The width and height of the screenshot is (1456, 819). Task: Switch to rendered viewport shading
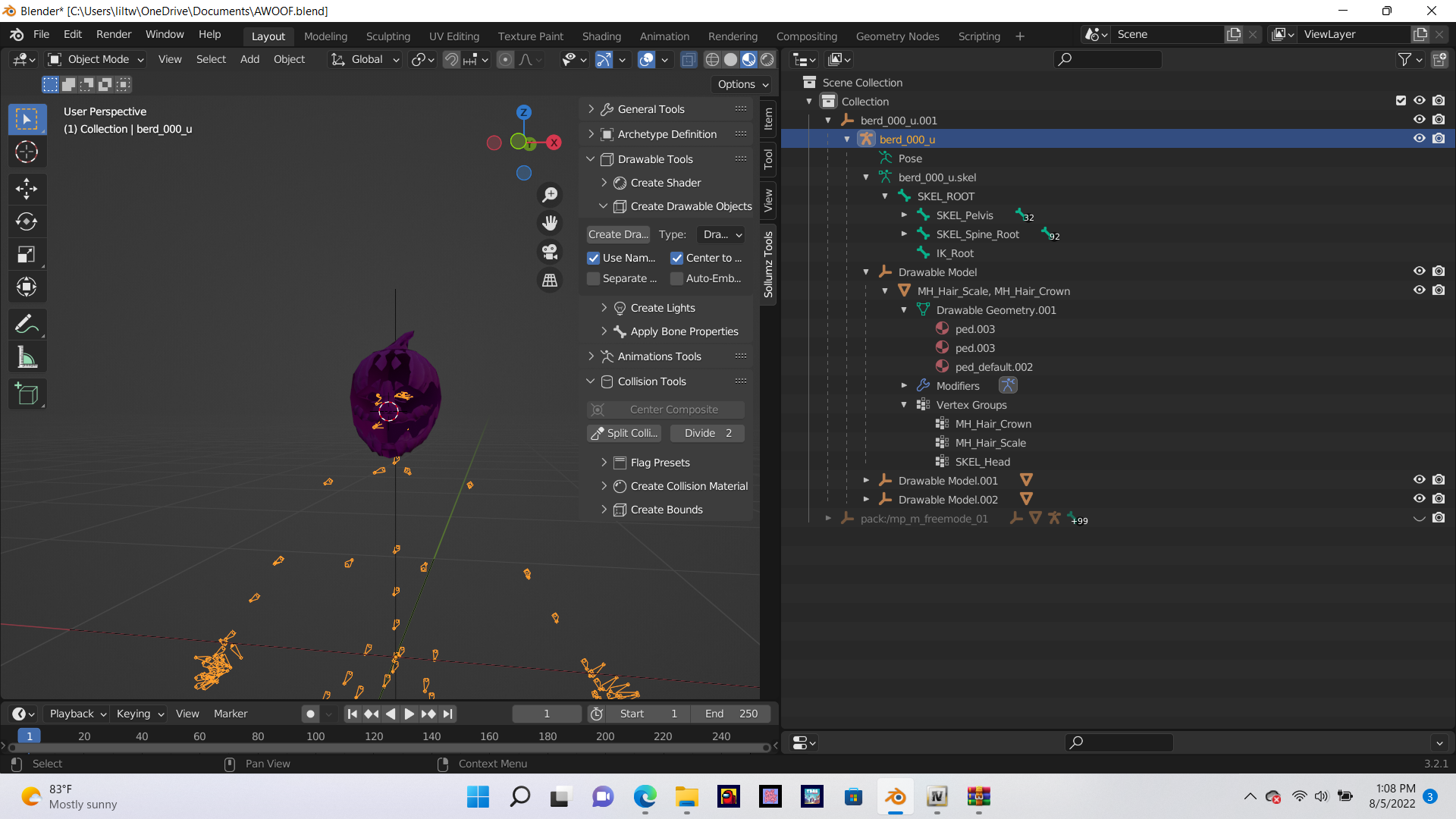[x=767, y=59]
